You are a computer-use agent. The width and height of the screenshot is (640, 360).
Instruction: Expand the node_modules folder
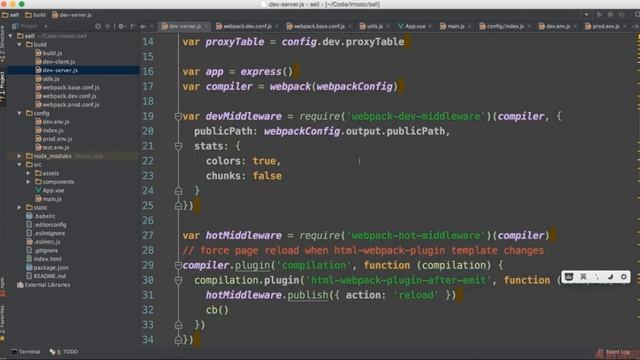pos(19,156)
